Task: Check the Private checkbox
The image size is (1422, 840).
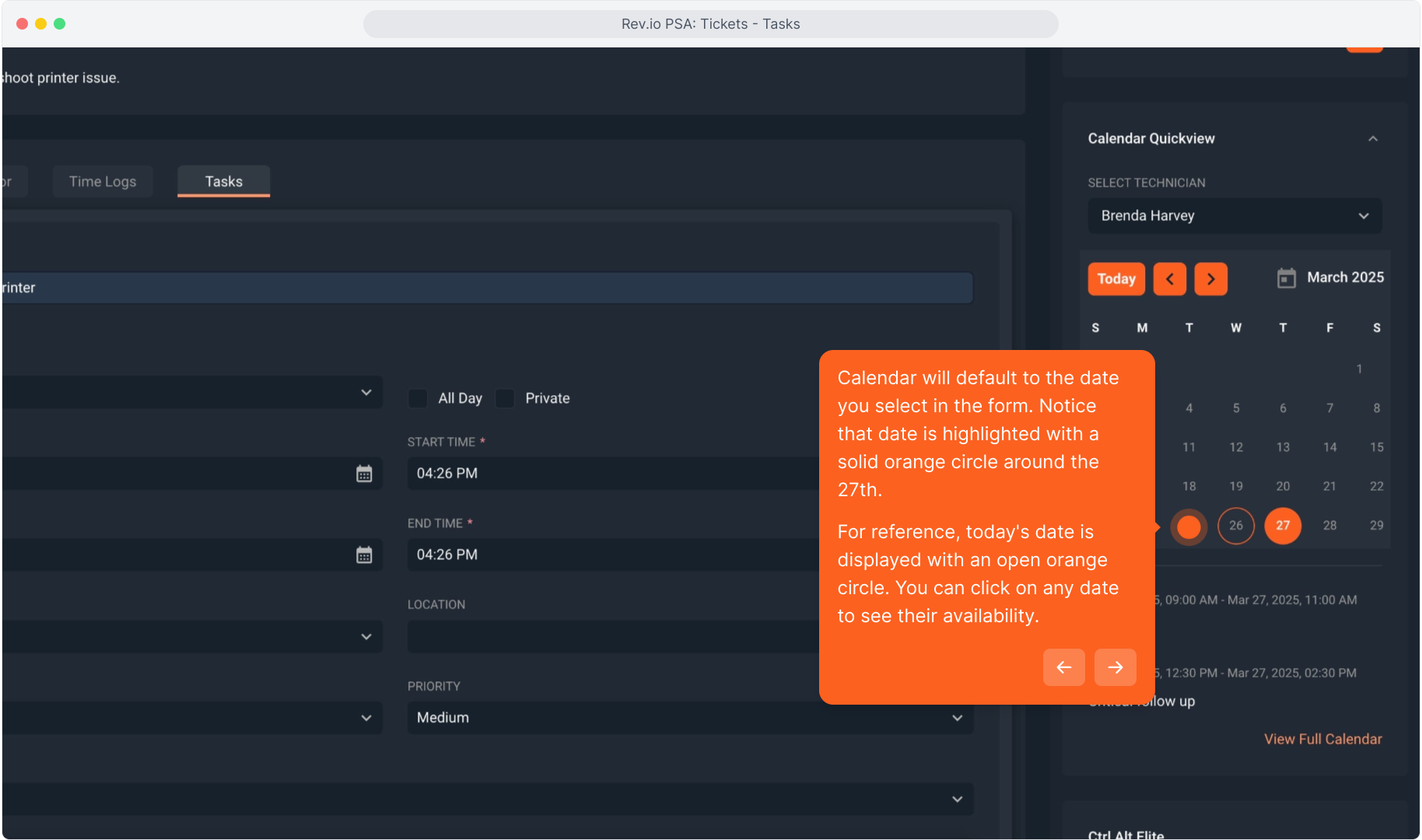Action: tap(506, 398)
